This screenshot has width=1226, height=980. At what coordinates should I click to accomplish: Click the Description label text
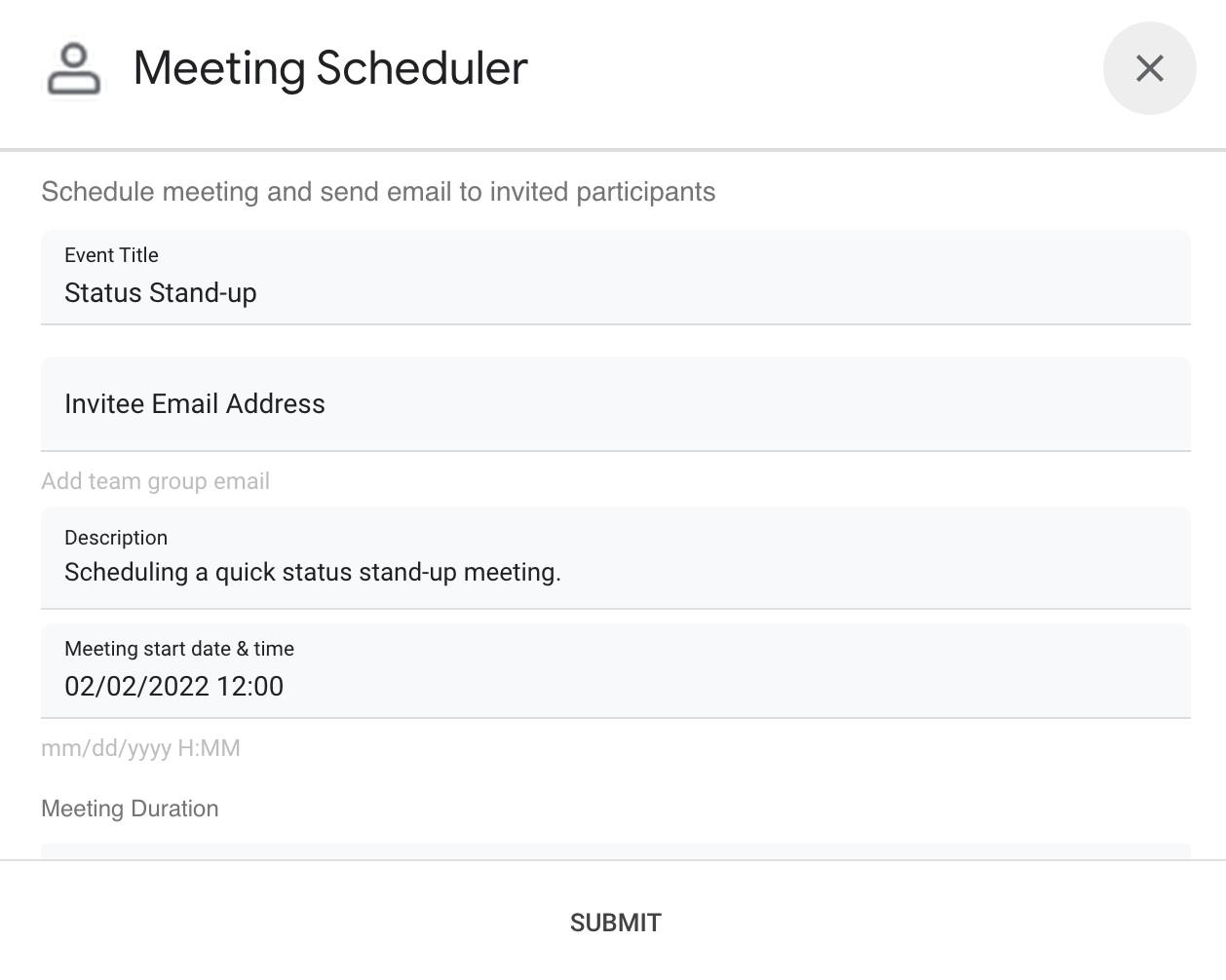[115, 538]
